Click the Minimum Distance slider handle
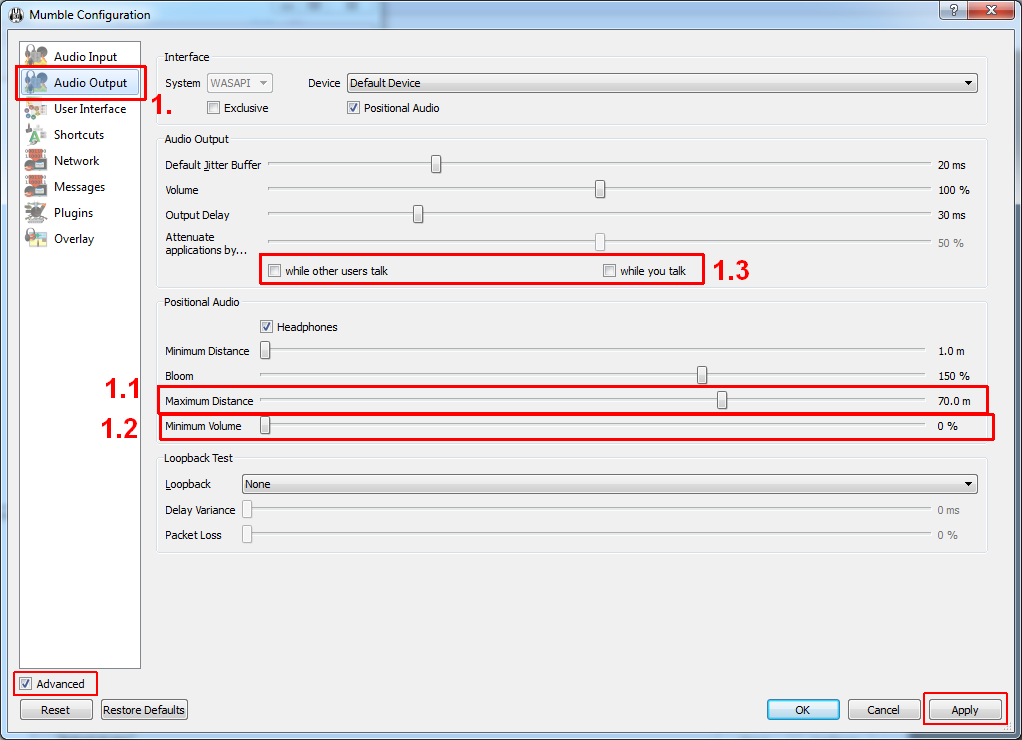 click(x=265, y=350)
